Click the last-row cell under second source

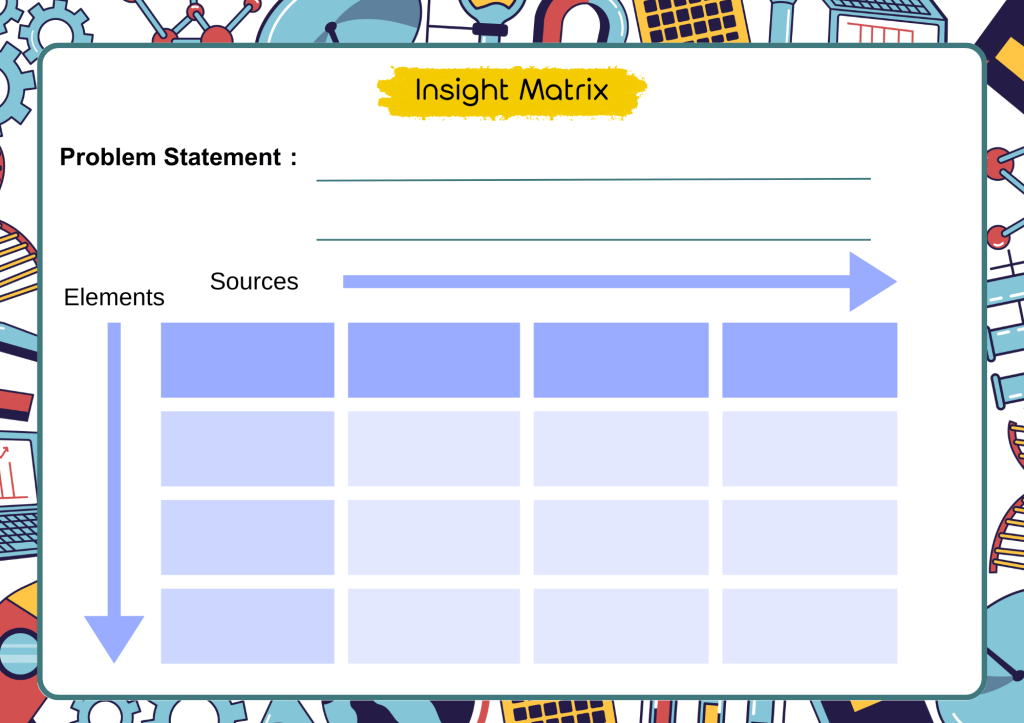tap(434, 625)
